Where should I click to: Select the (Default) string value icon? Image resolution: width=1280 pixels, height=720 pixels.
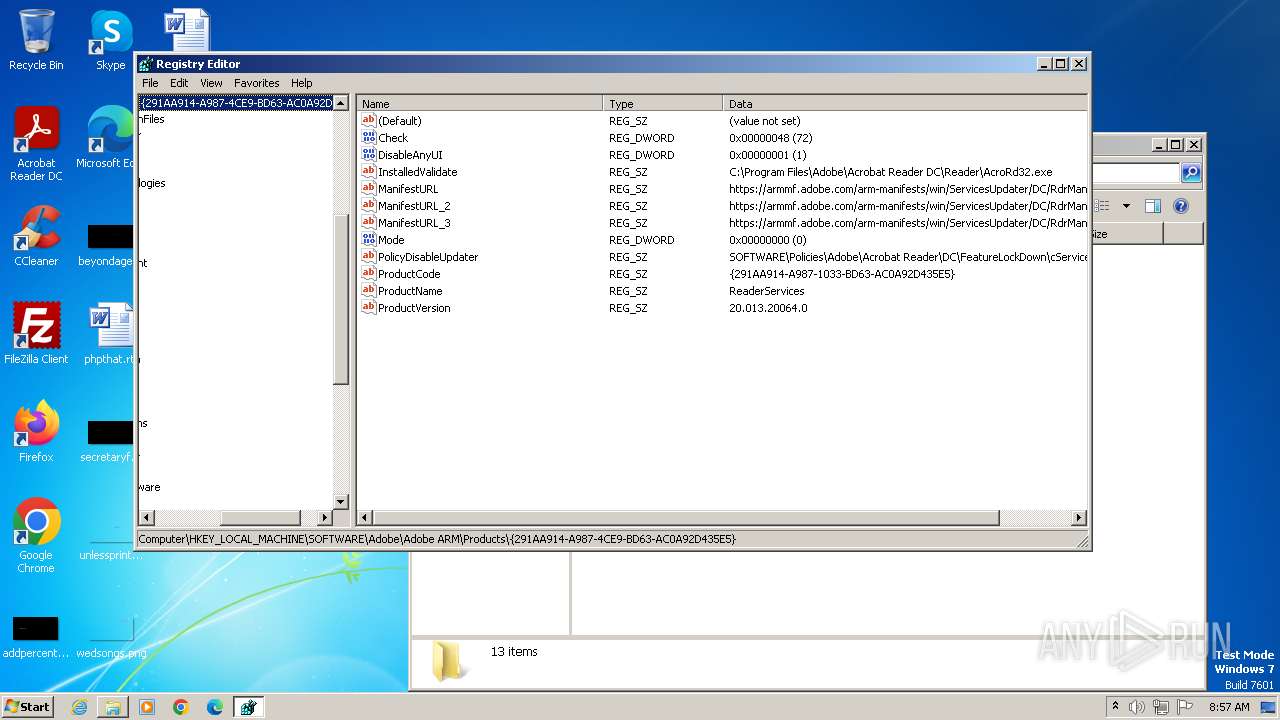pos(368,121)
